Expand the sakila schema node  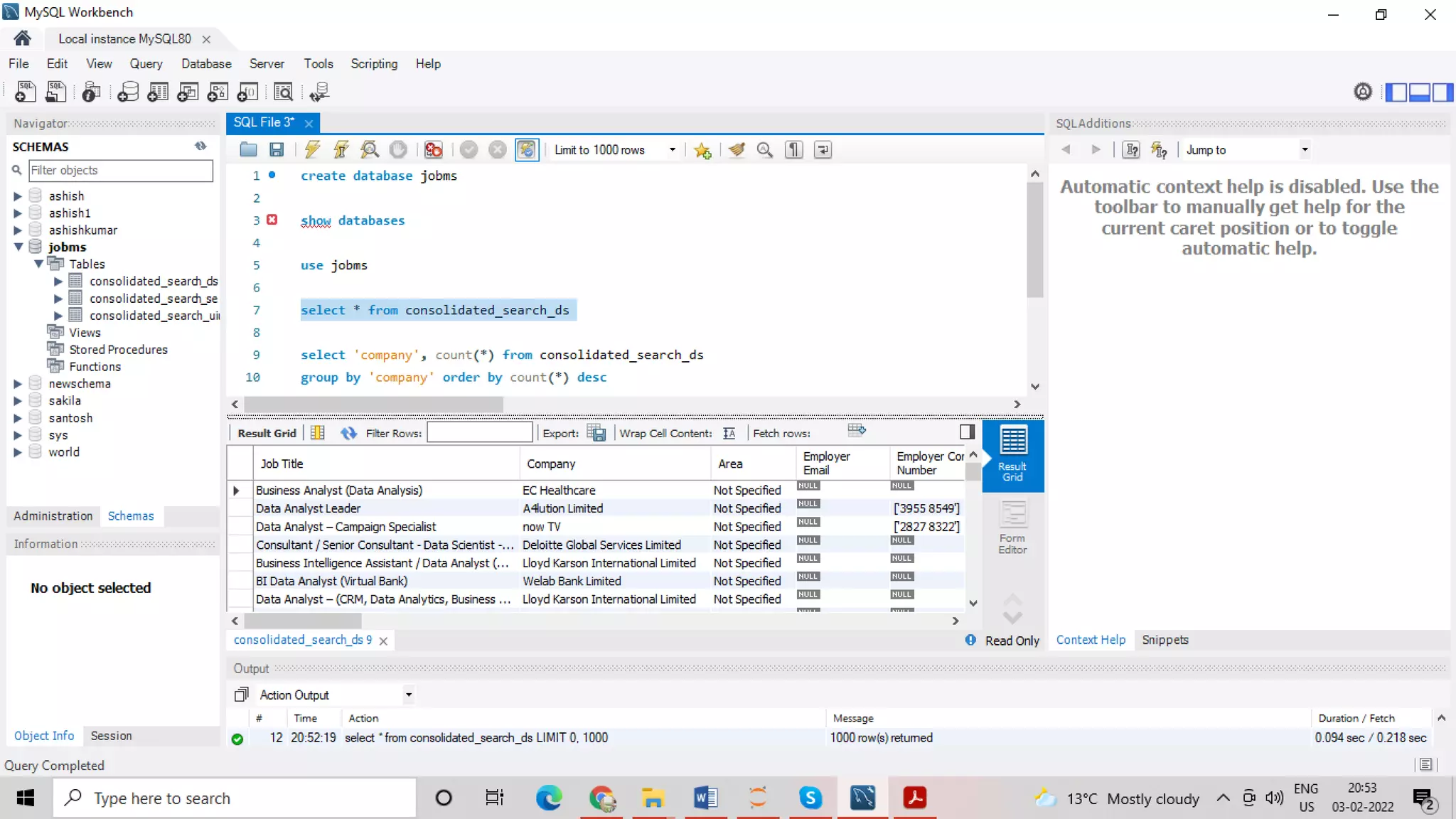18,400
